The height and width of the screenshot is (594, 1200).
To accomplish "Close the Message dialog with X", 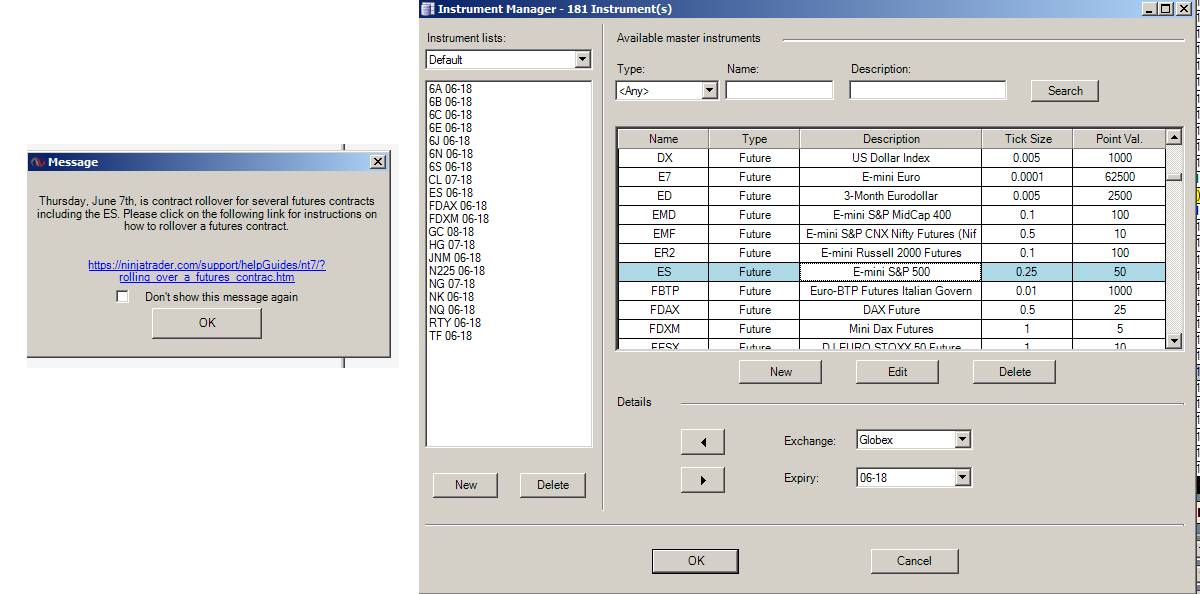I will coord(377,162).
